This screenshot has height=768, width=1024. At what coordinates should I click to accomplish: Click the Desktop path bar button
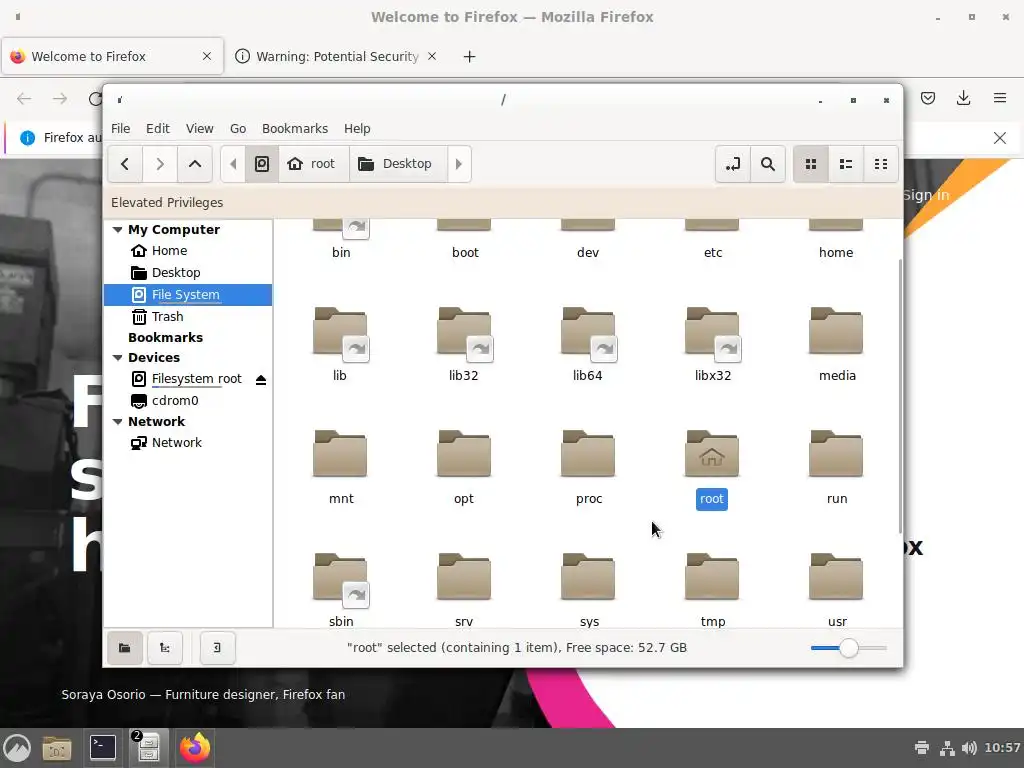tap(398, 164)
